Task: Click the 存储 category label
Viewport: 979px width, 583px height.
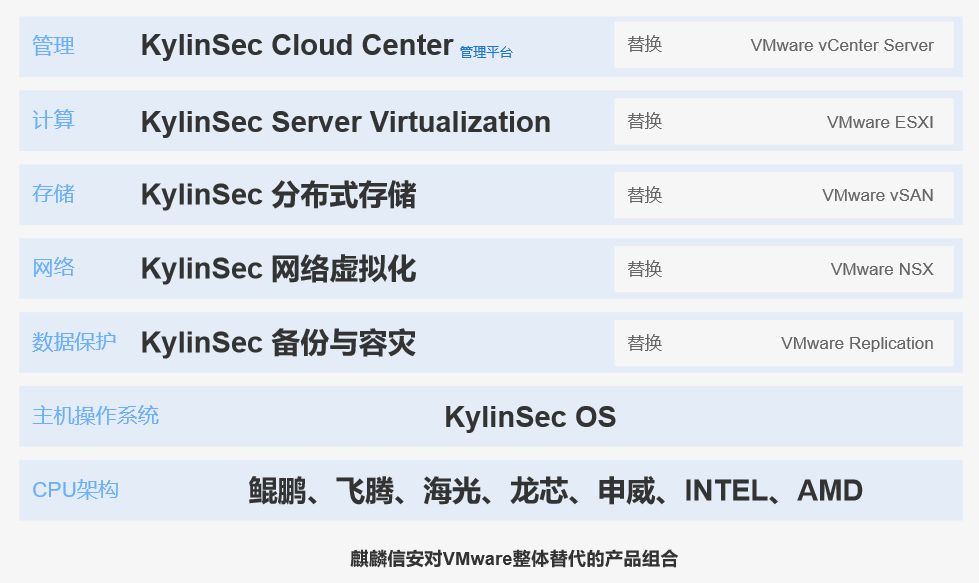Action: pyautogui.click(x=53, y=194)
